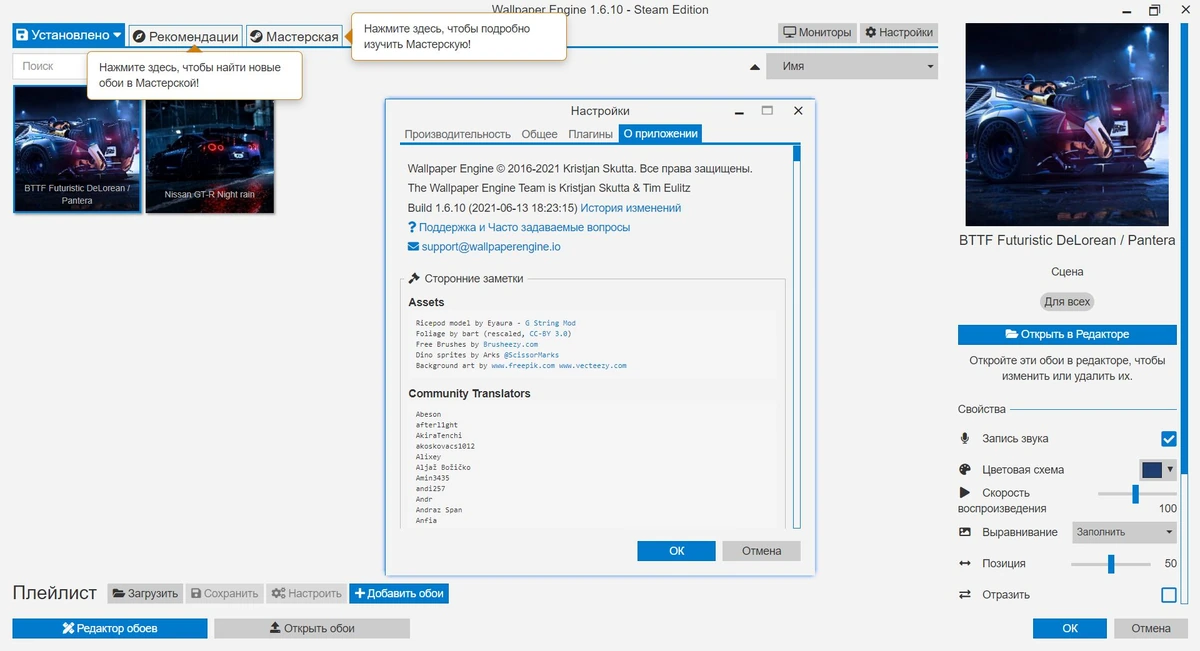Click the Плейлист heading
Screen dimensions: 1200x651
(x=55, y=593)
